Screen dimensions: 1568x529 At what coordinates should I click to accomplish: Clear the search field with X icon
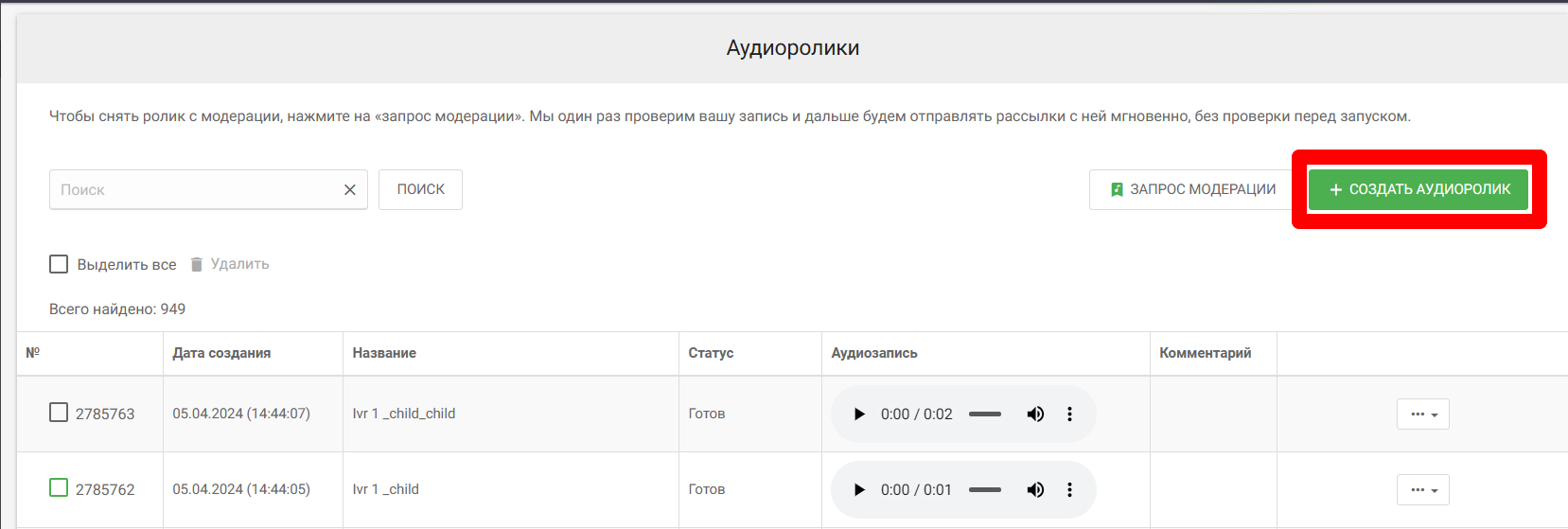tap(349, 190)
